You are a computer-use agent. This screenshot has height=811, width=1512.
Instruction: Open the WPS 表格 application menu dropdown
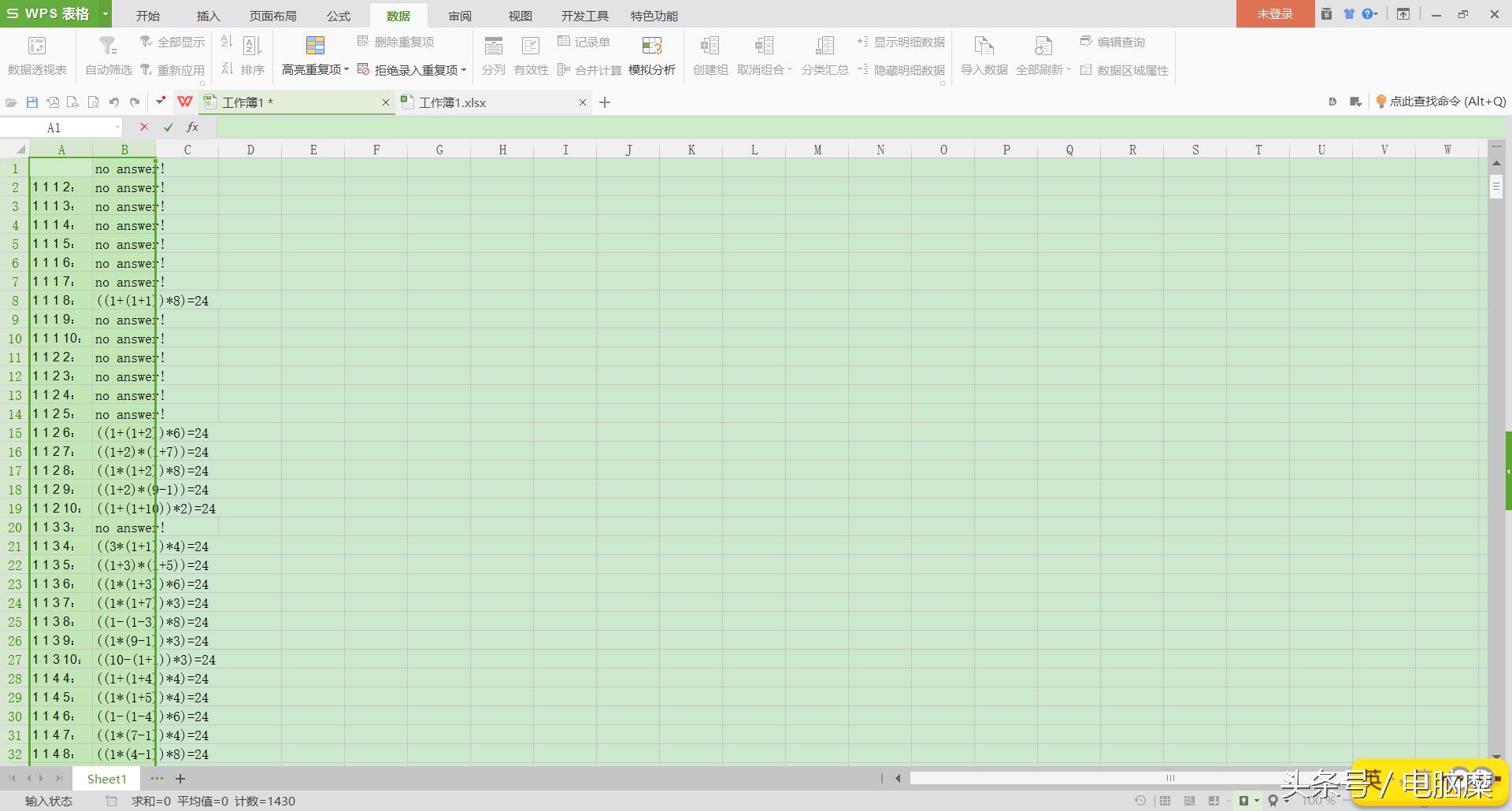click(105, 14)
